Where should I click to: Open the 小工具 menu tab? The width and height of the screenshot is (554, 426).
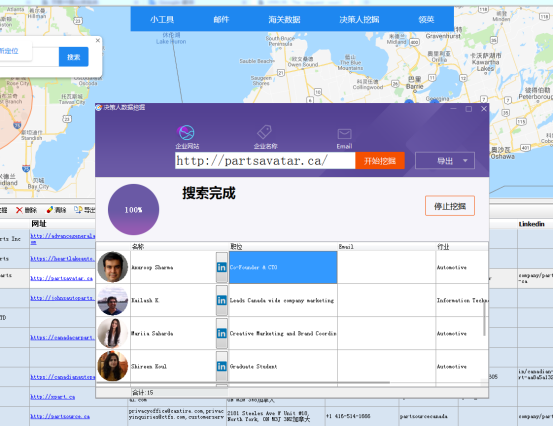pos(162,19)
